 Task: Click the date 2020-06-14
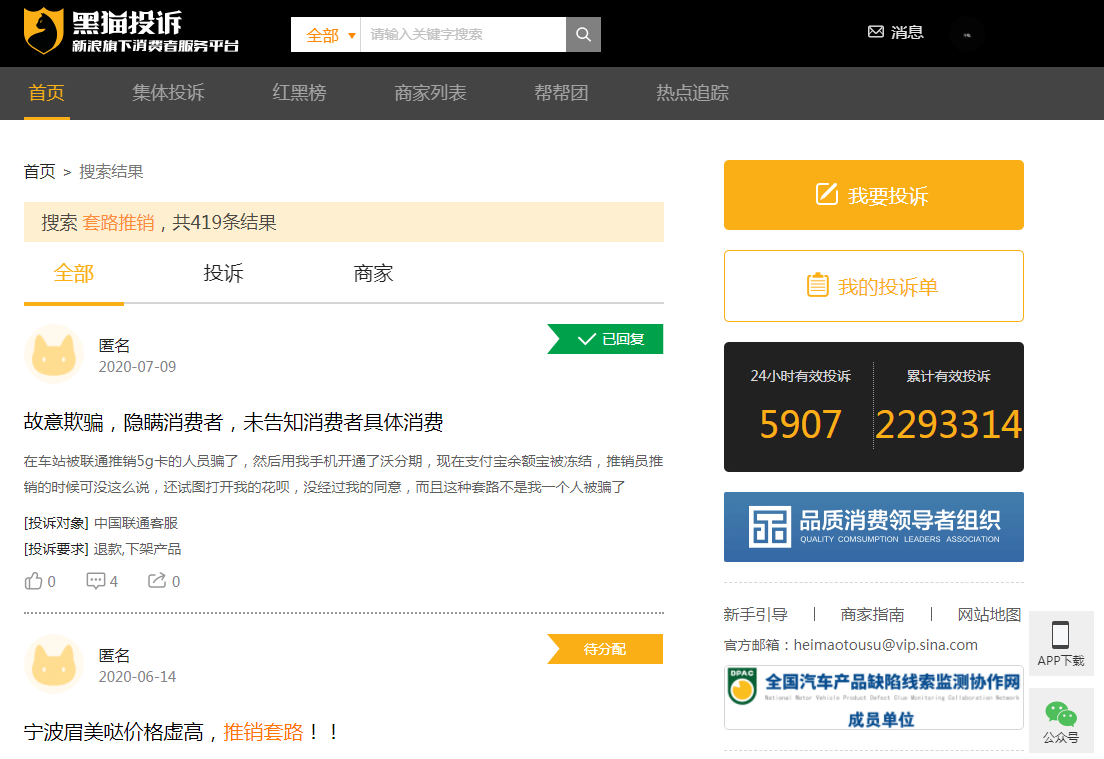pos(137,677)
